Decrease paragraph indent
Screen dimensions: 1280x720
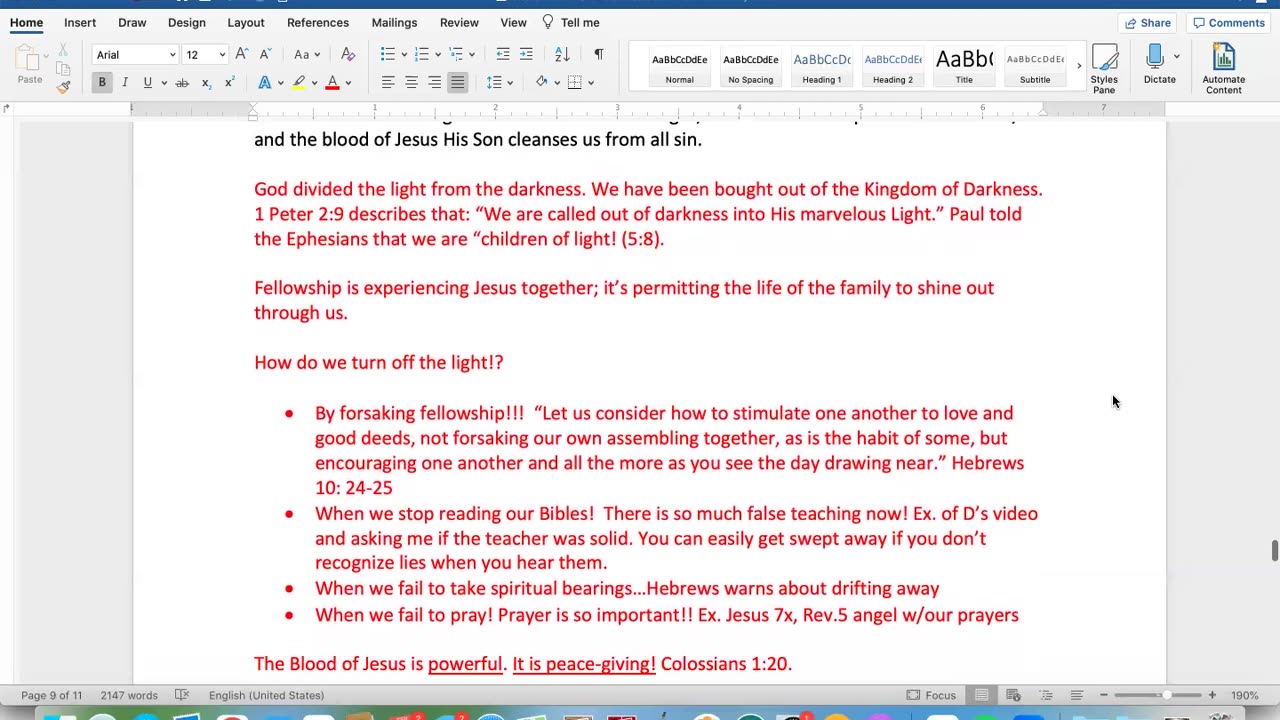tap(503, 54)
